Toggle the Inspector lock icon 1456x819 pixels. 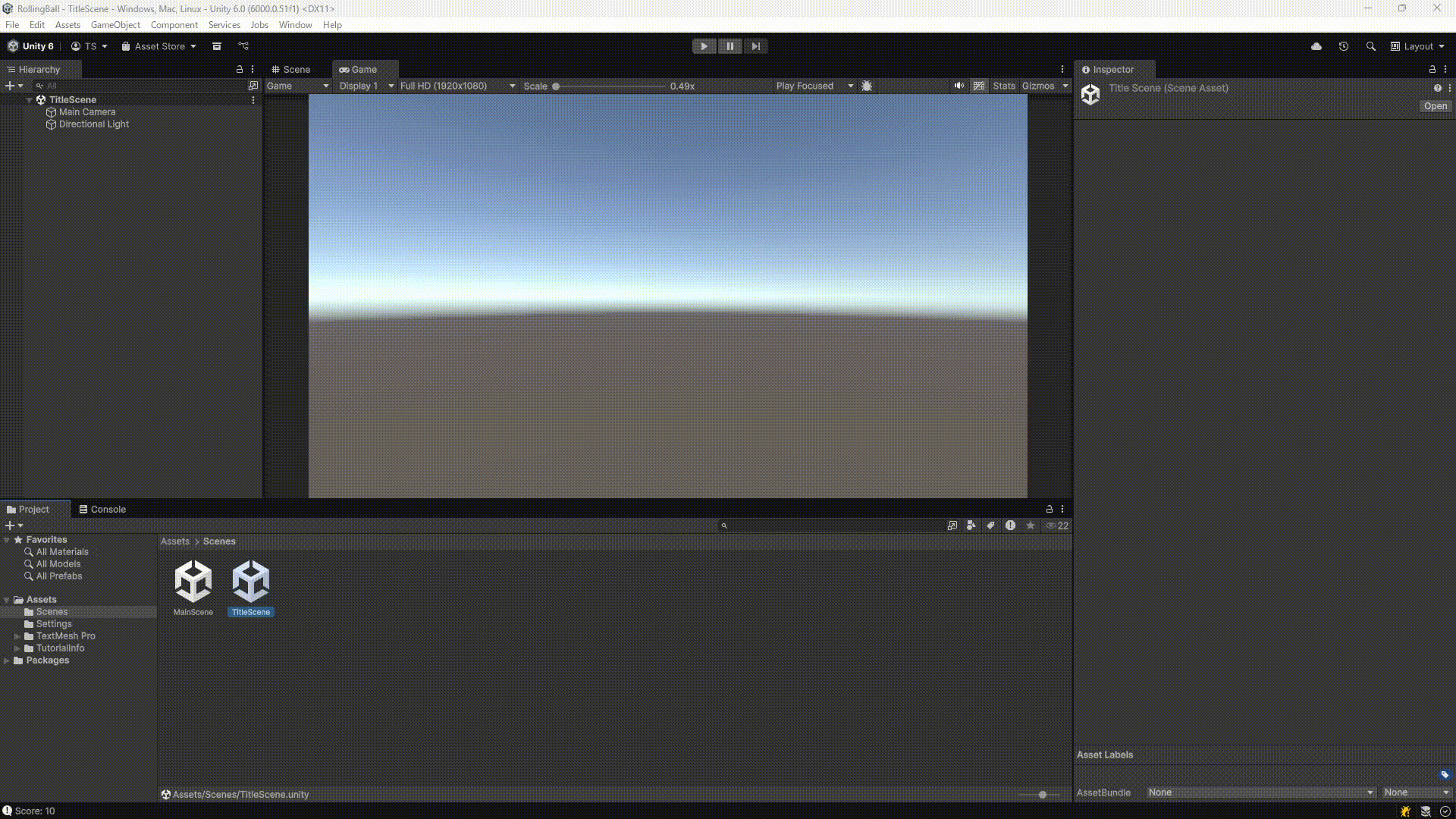tap(1432, 69)
